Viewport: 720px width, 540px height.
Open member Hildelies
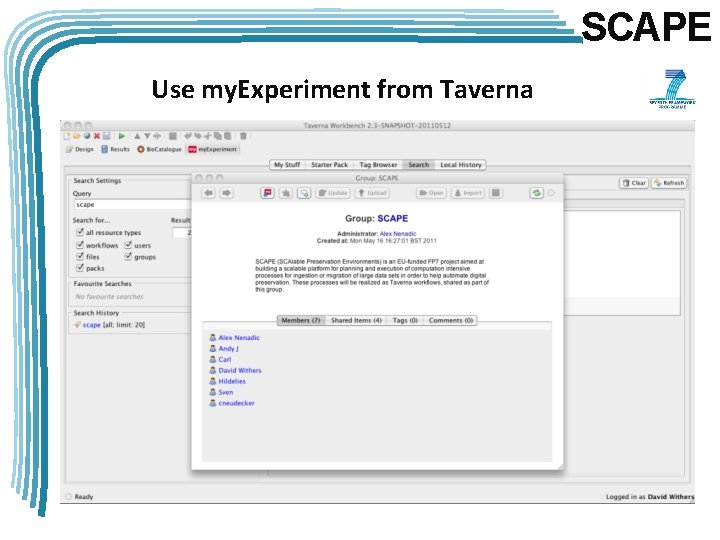pos(232,381)
